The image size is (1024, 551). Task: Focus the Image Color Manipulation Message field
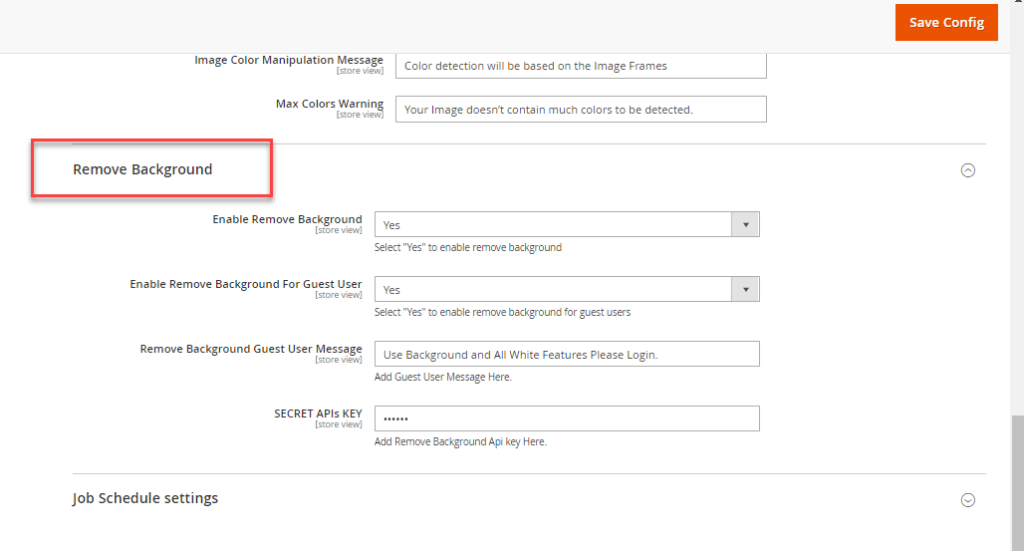tap(581, 66)
